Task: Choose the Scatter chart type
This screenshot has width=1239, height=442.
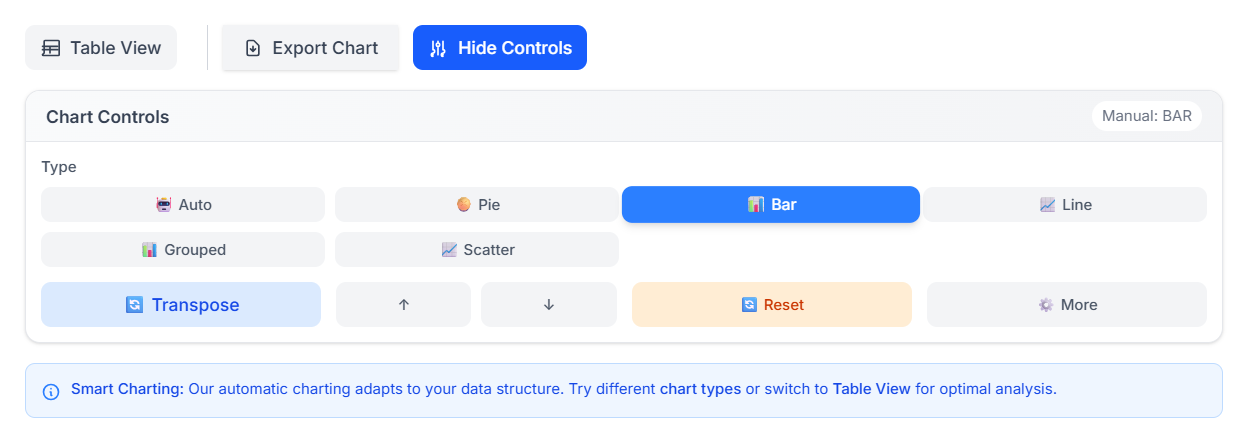Action: tap(477, 250)
